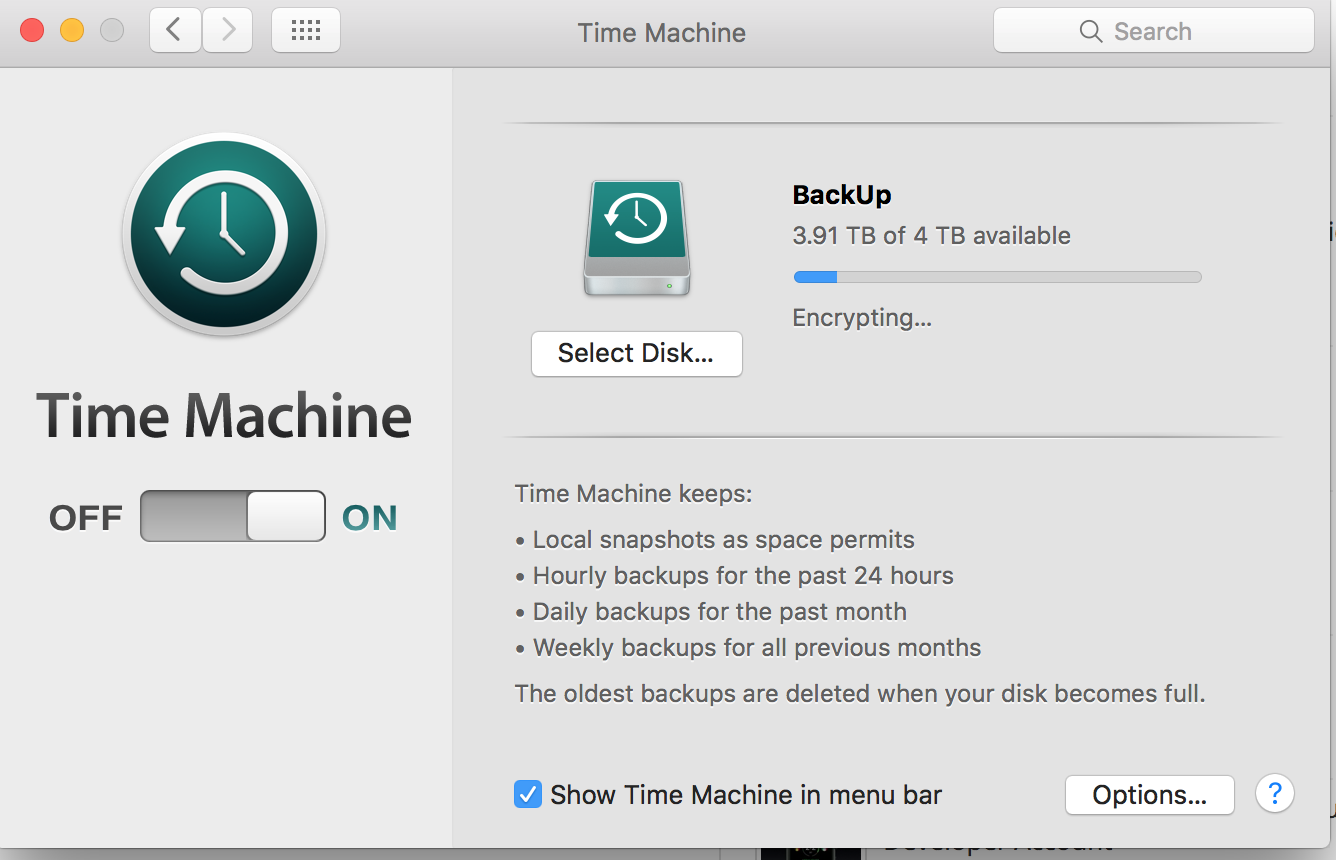Close the window with red button
Screen dimensions: 1336x860
coord(32,30)
